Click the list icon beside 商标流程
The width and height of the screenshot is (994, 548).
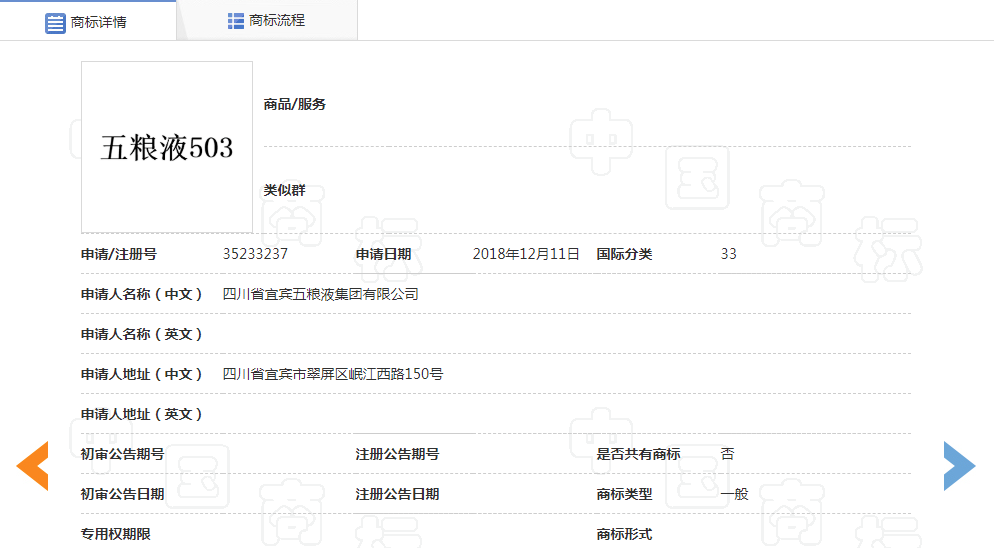(236, 21)
